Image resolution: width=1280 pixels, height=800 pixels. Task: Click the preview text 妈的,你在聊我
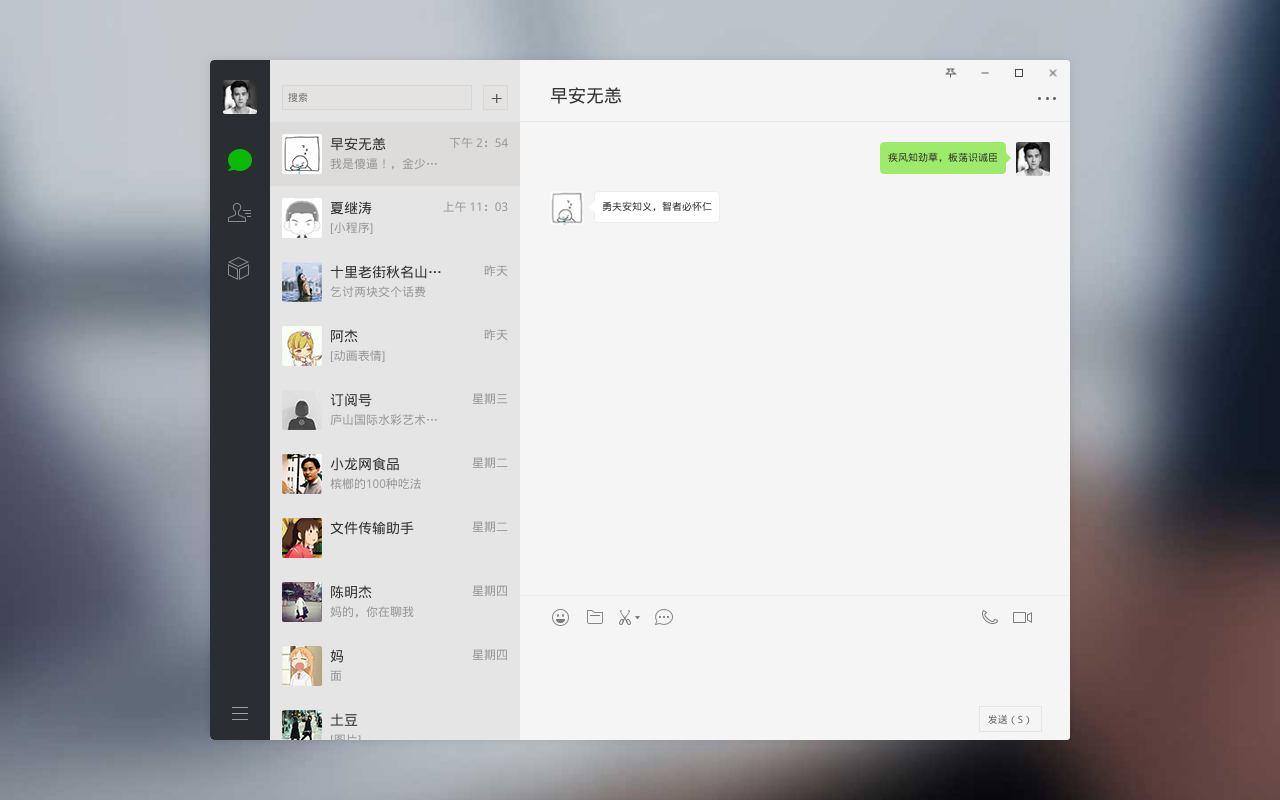[x=372, y=612]
